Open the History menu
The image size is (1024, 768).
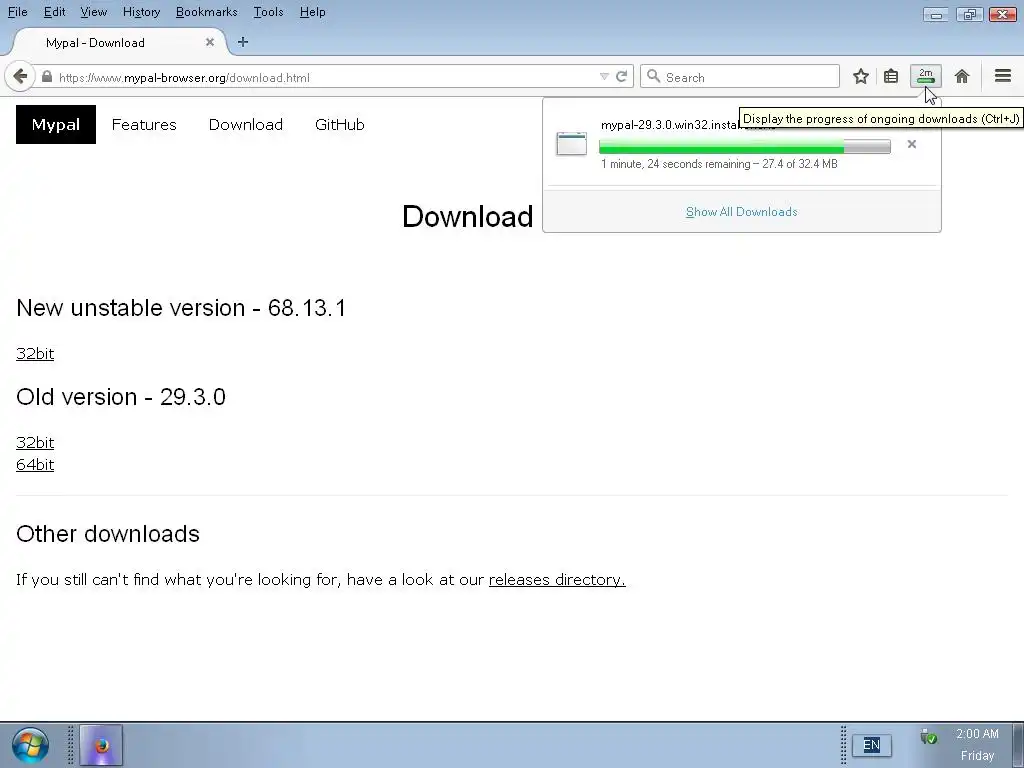(141, 12)
